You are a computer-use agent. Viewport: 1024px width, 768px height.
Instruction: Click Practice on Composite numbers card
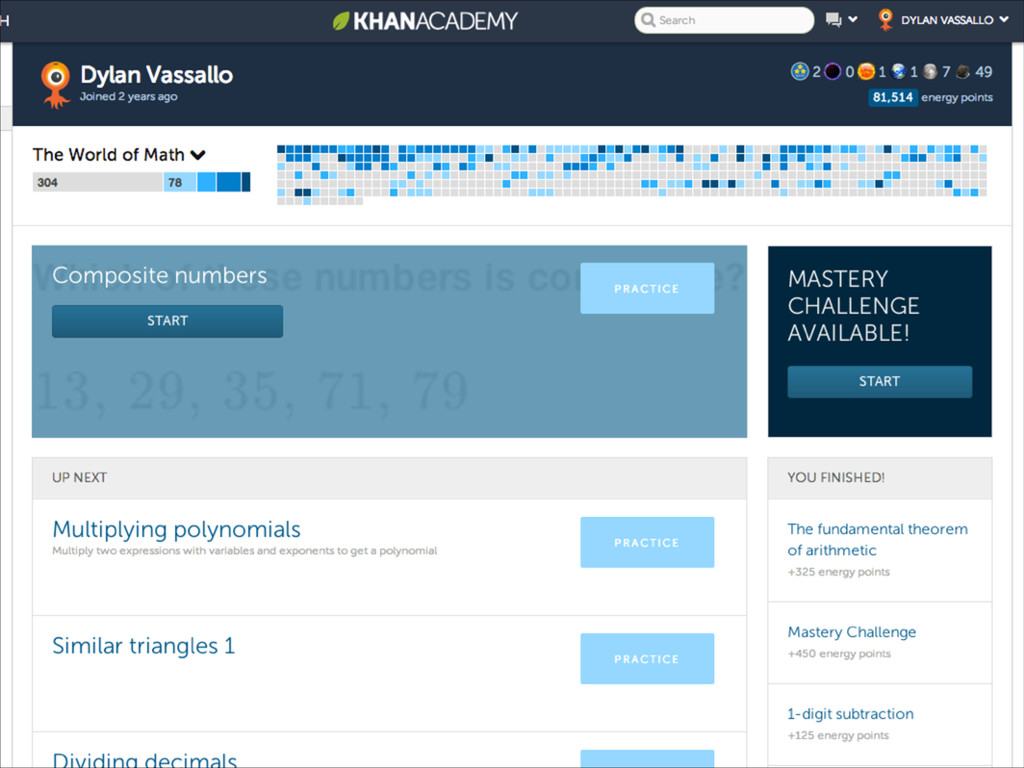647,288
